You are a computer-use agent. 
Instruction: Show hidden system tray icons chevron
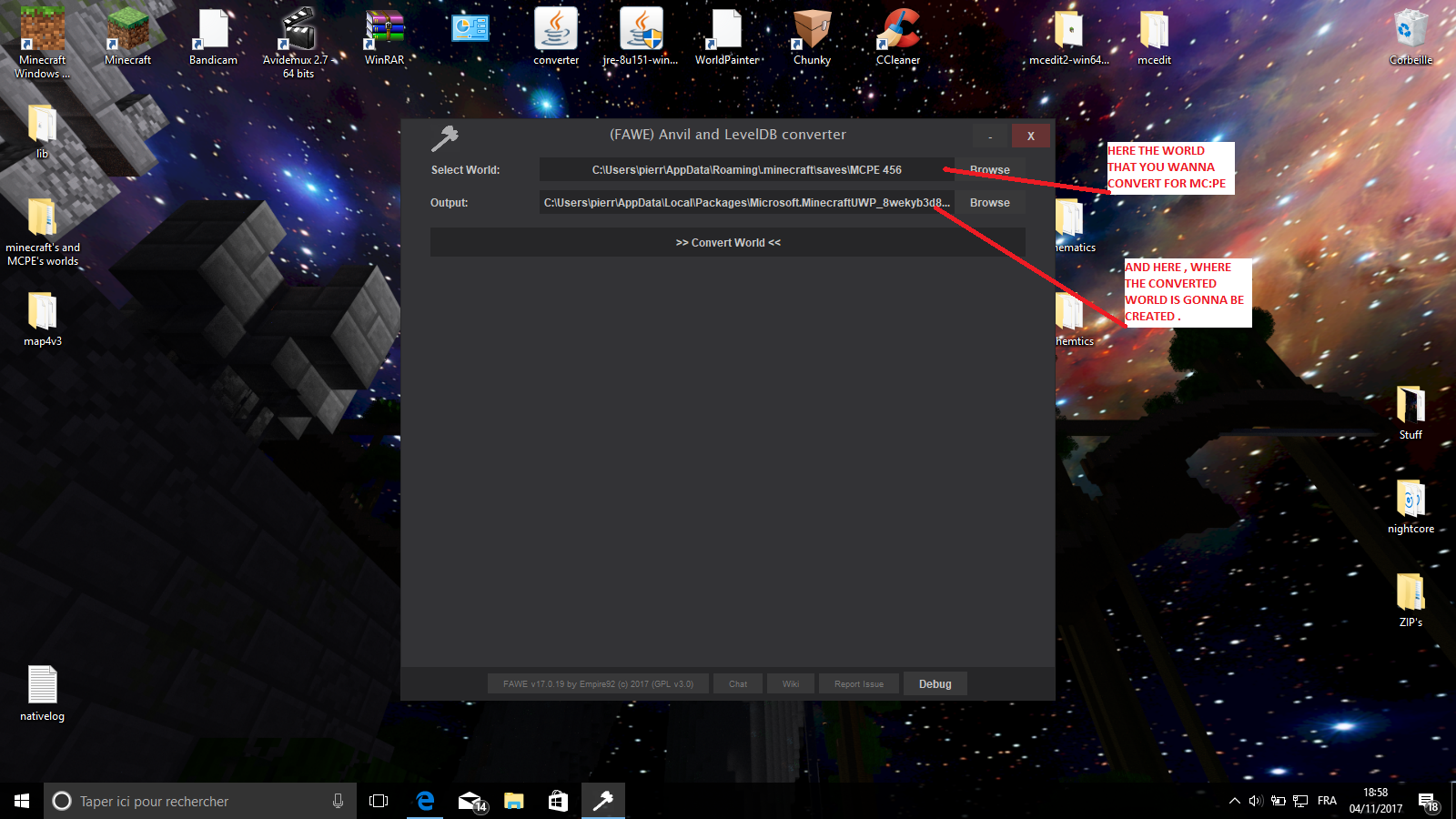(1234, 801)
